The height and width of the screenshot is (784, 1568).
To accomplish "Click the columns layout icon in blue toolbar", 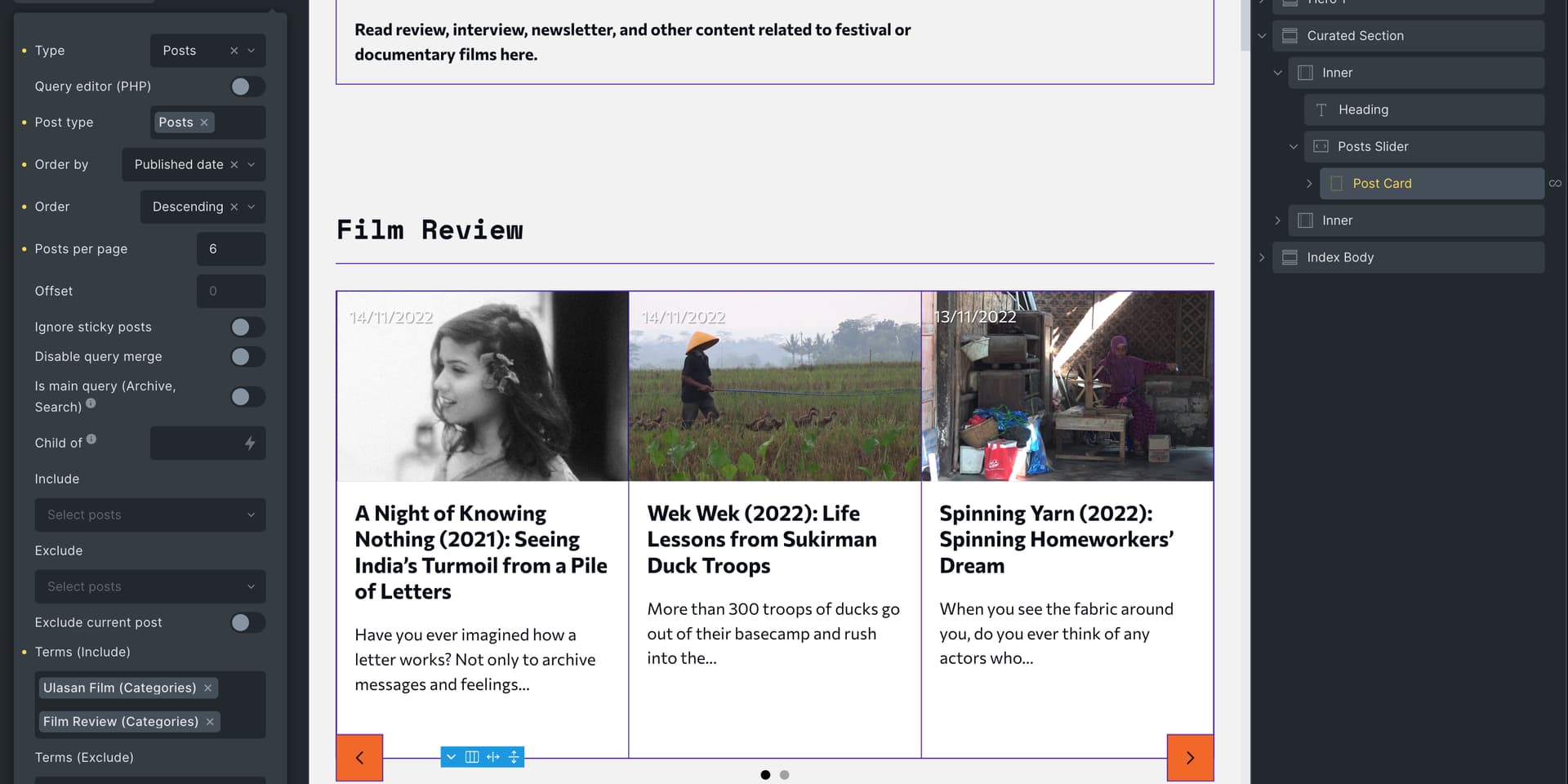I will (472, 757).
